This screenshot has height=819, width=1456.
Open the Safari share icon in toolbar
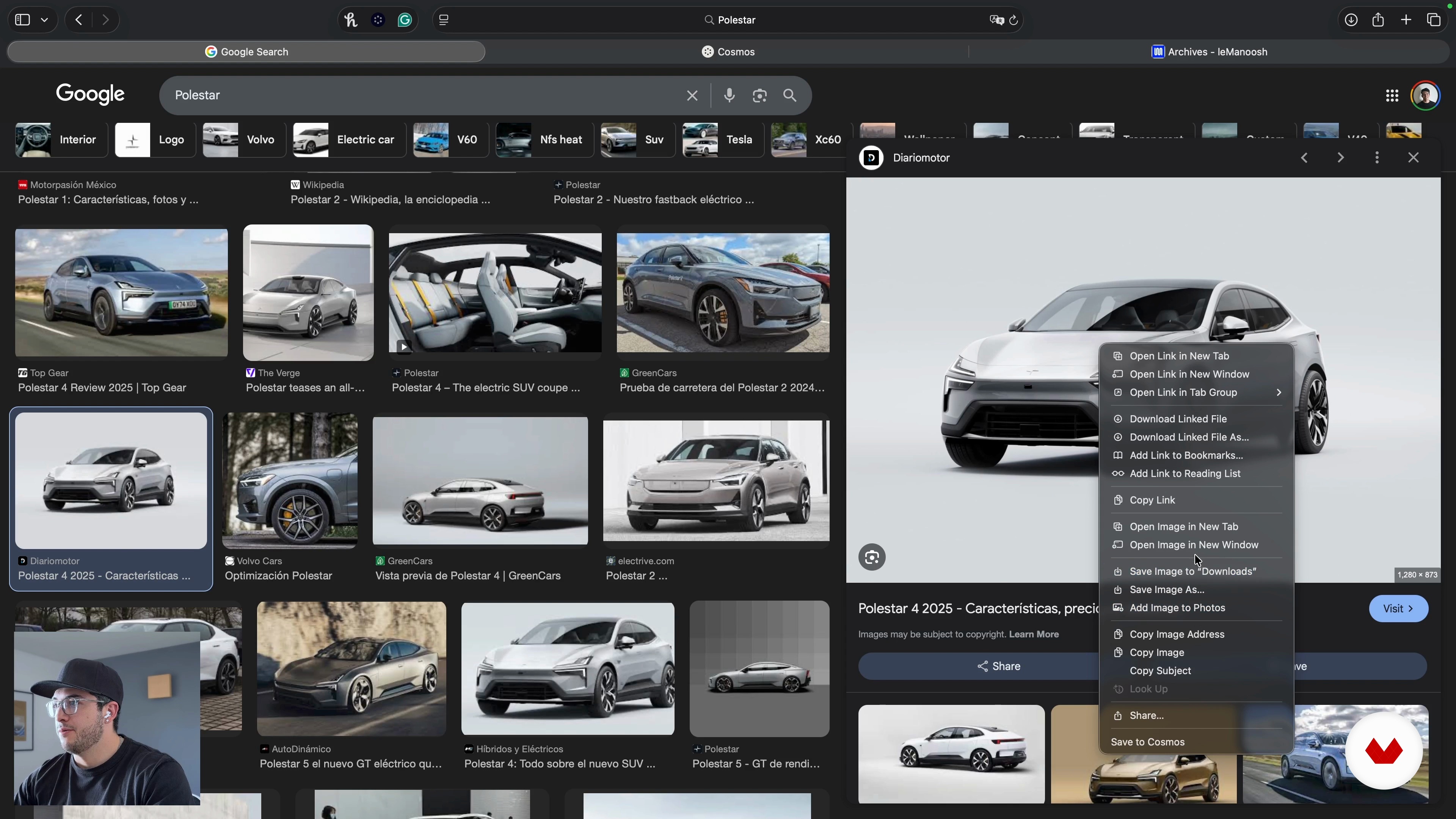[x=1379, y=20]
